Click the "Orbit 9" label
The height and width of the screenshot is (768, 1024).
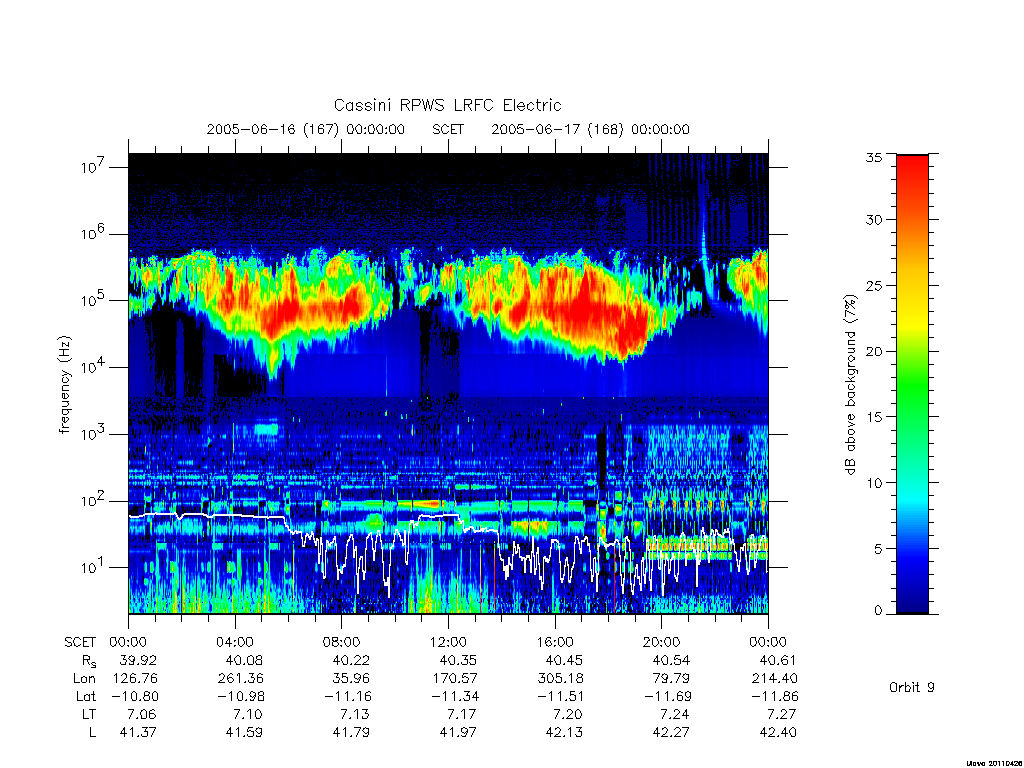coord(912,687)
